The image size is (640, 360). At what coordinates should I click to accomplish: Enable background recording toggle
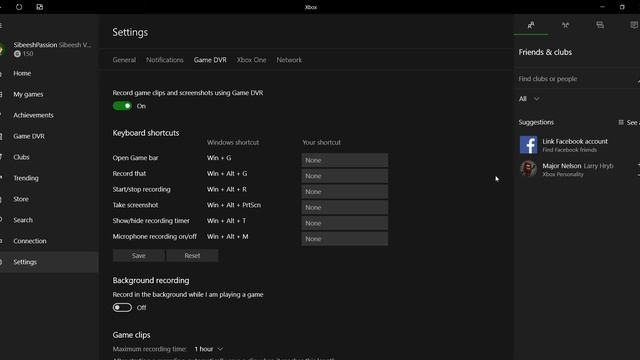pyautogui.click(x=122, y=307)
